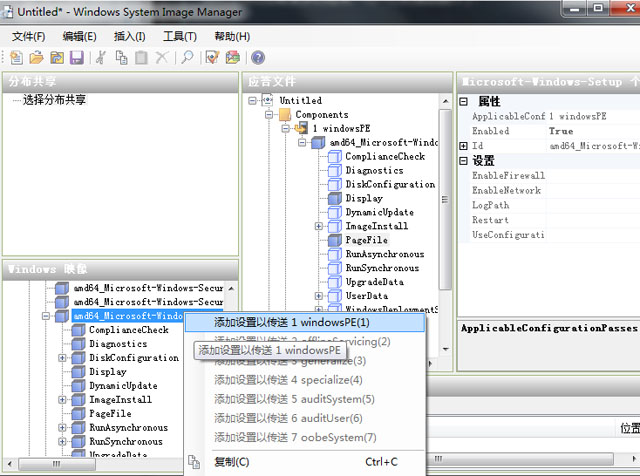Select Display in answer file tree
The image size is (640, 476).
click(x=364, y=198)
